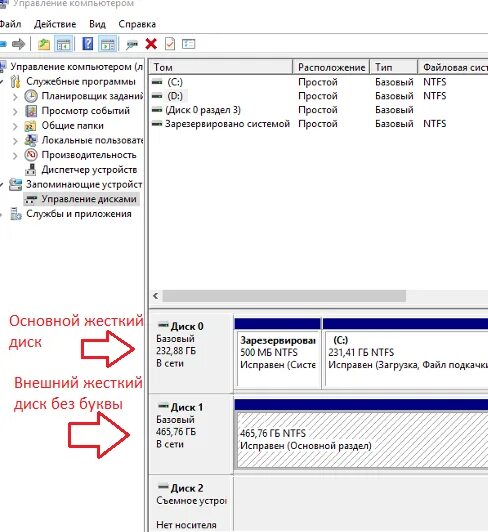The width and height of the screenshot is (488, 532).
Task: Click left arrow of horizontal scrollbar
Action: pyautogui.click(x=155, y=296)
